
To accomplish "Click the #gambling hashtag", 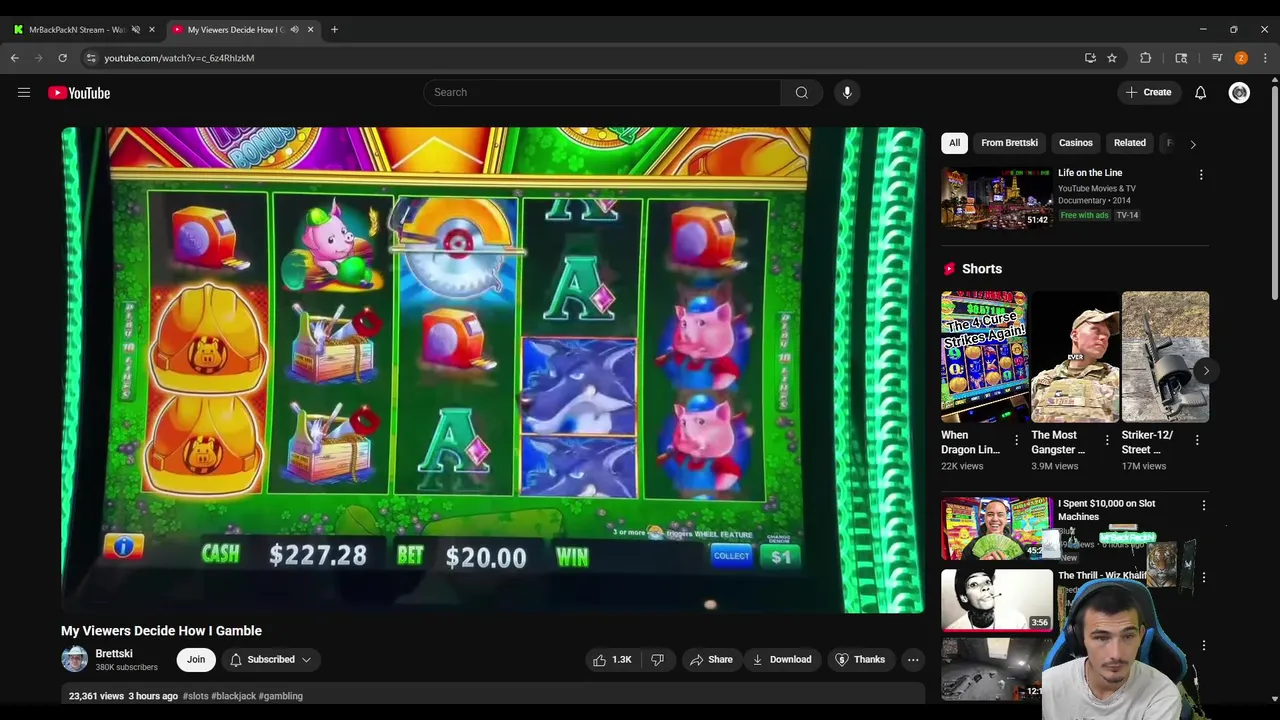I will [281, 696].
